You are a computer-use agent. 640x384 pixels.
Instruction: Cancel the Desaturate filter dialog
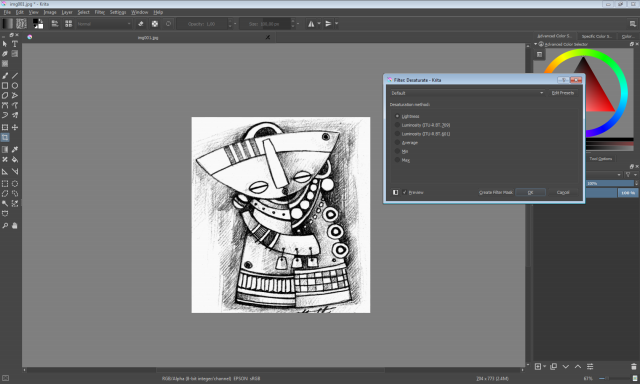(563, 192)
